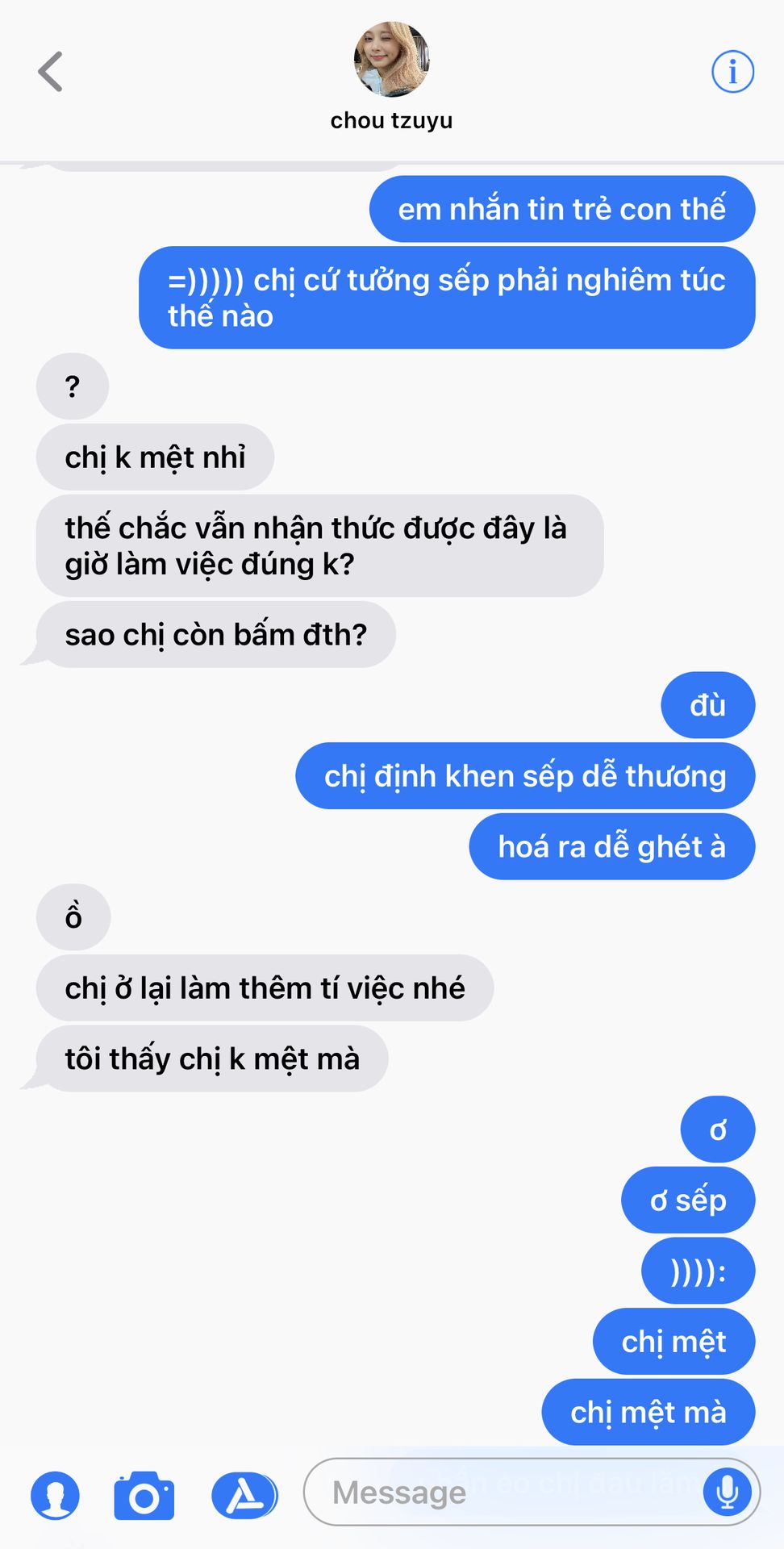Select the 'hoá ra dễ ghét à' bubble

click(612, 846)
